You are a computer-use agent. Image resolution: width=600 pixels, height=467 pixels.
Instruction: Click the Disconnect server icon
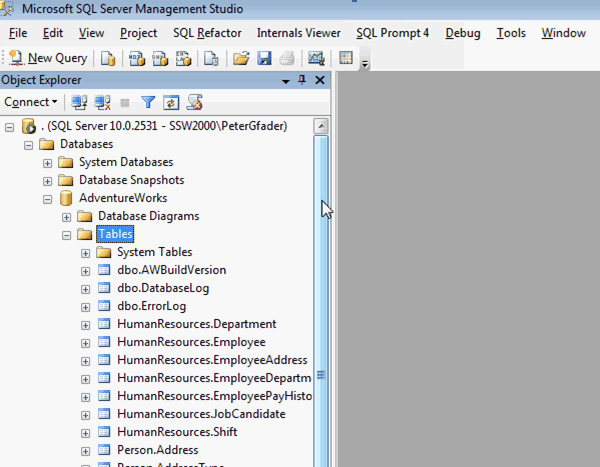103,102
